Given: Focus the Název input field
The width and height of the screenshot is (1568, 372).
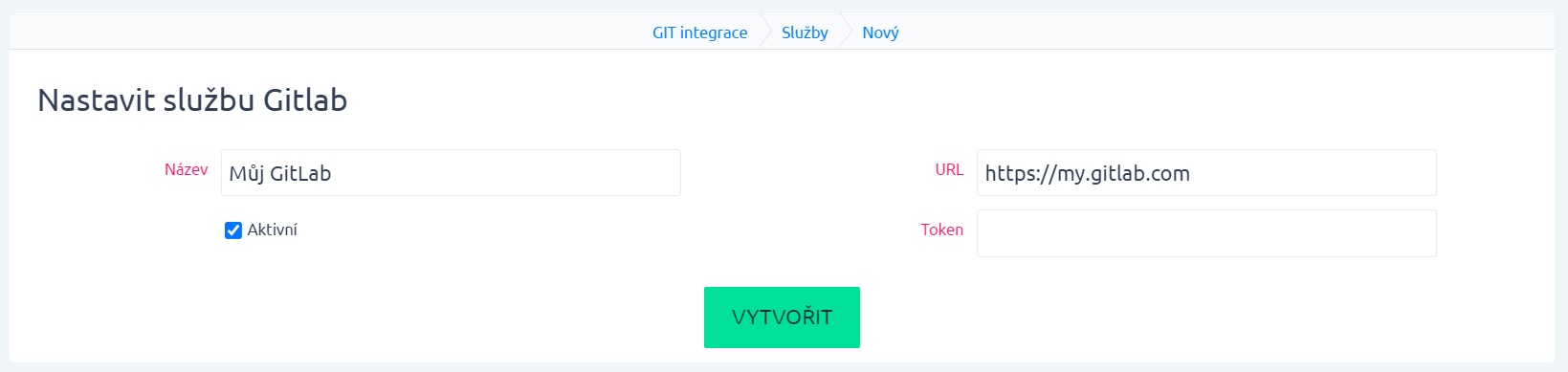Looking at the screenshot, I should click(x=451, y=173).
